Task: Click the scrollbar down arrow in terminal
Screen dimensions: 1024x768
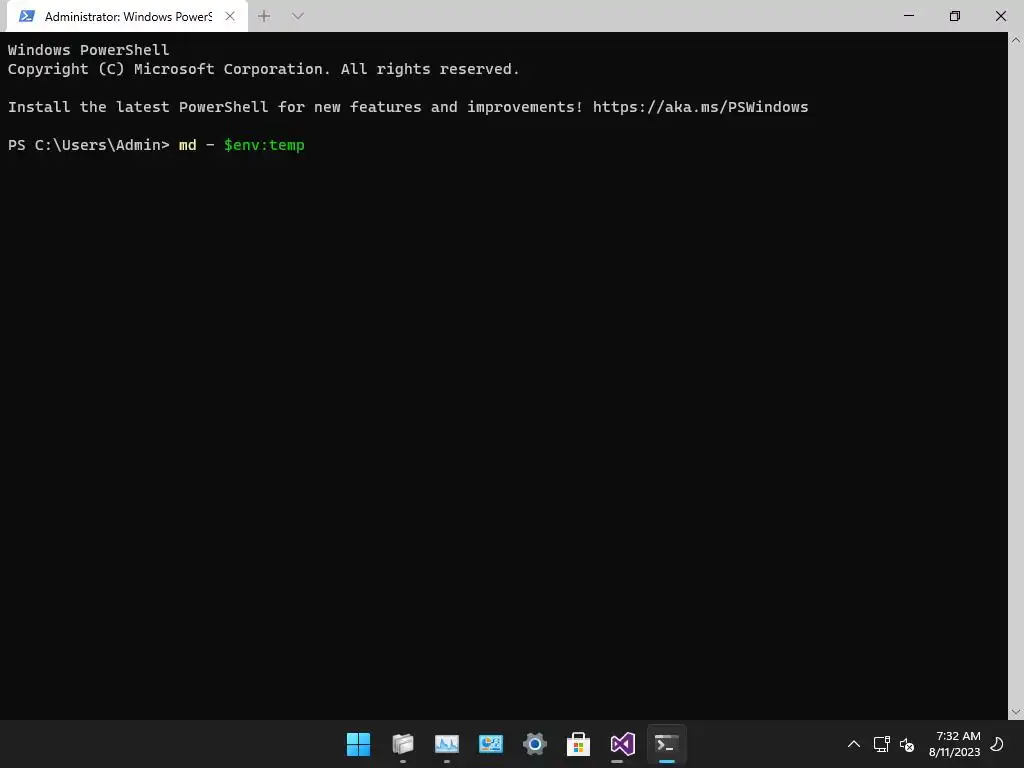Action: 1016,712
